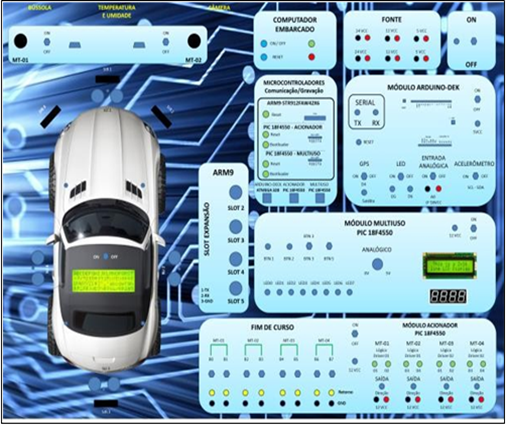This screenshot has height=425, width=506.
Task: Toggle the car's ON/OFF switch
Action: (106, 257)
